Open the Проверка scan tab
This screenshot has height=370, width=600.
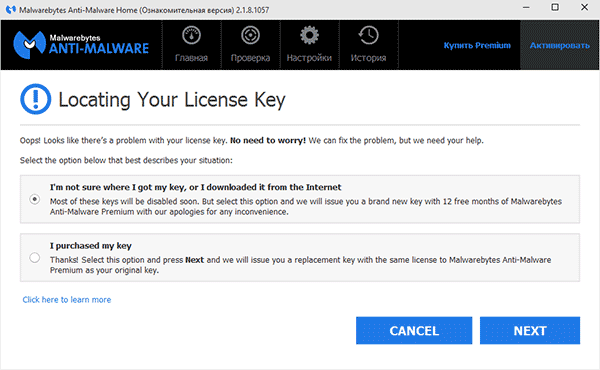[x=250, y=45]
